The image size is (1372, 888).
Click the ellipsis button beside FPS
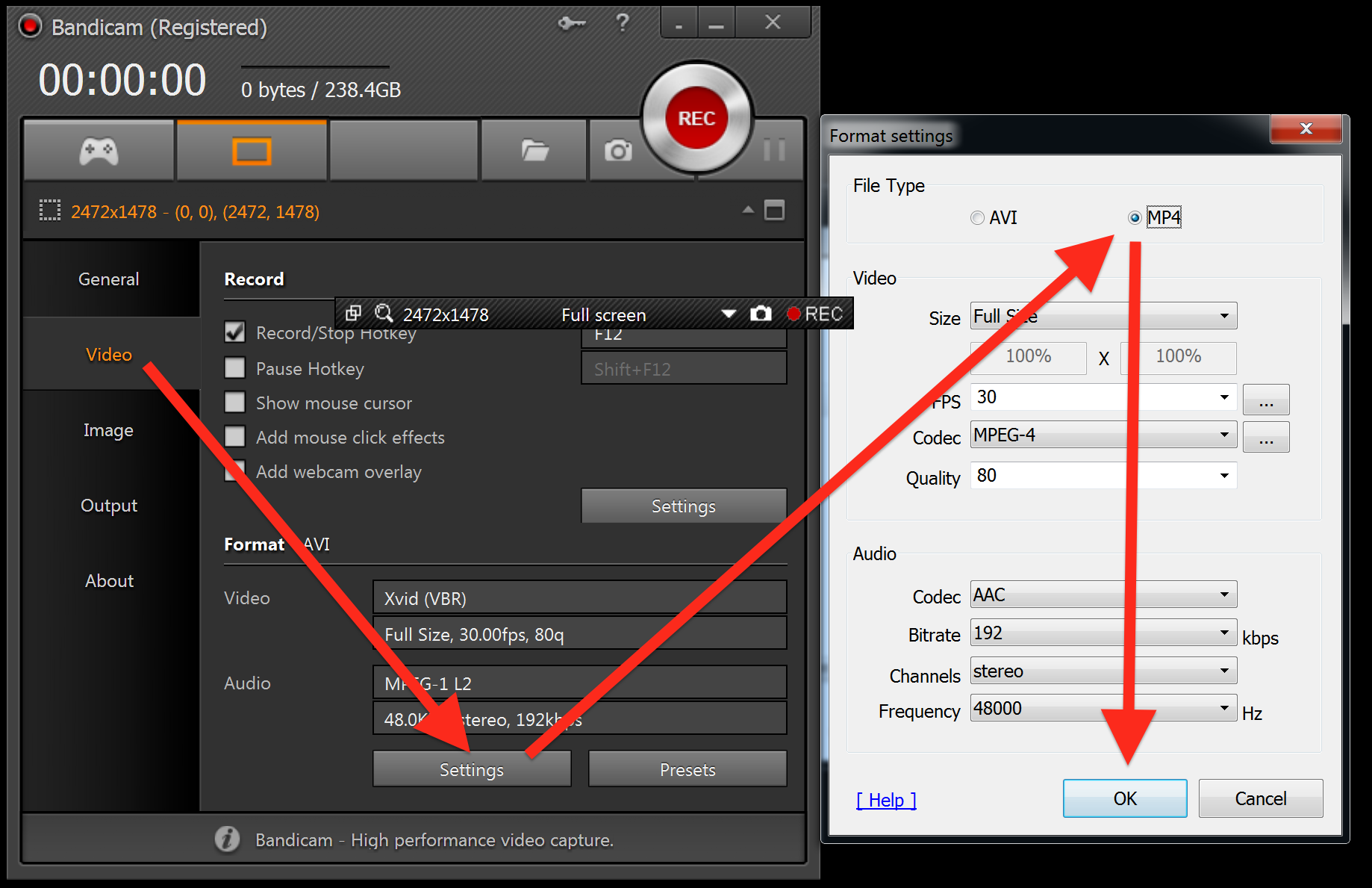pos(1266,400)
